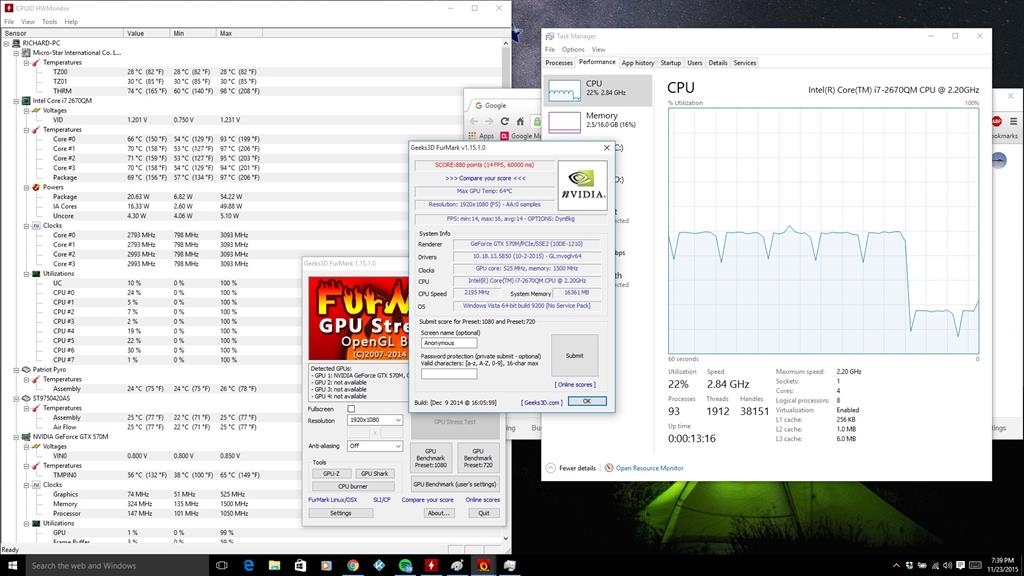This screenshot has width=1024, height=576.
Task: Run GPU Benchmark Preset:720
Action: (478, 458)
